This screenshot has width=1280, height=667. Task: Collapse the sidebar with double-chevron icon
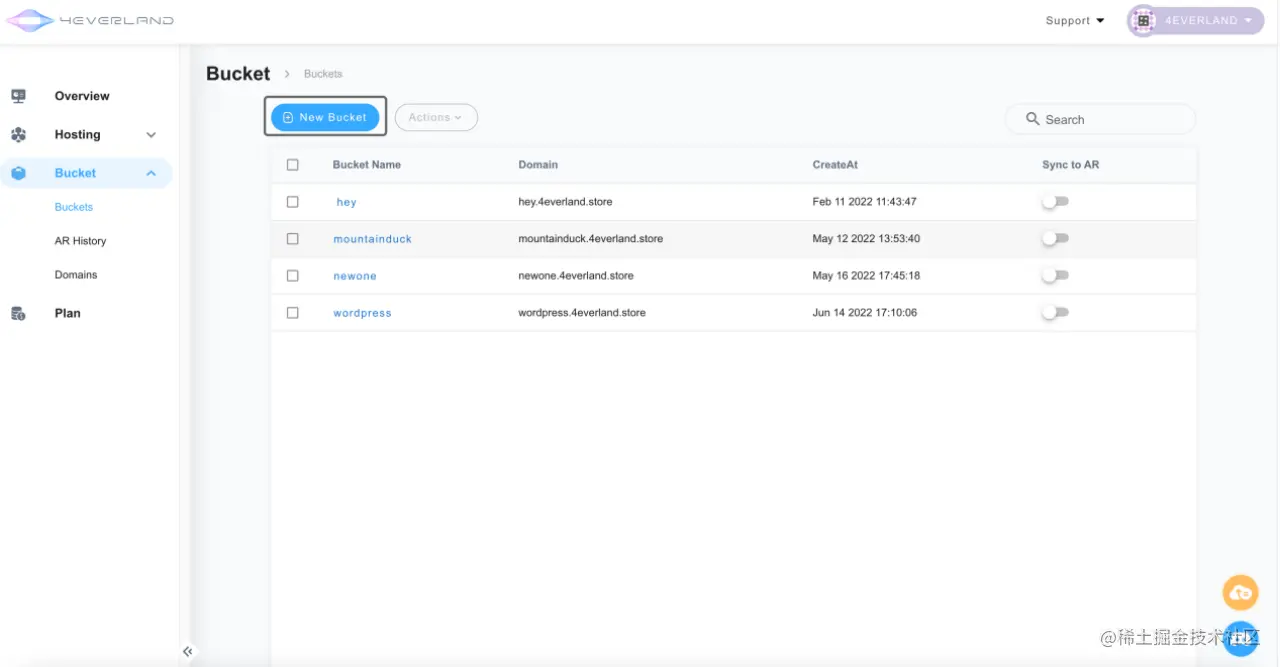click(x=187, y=651)
